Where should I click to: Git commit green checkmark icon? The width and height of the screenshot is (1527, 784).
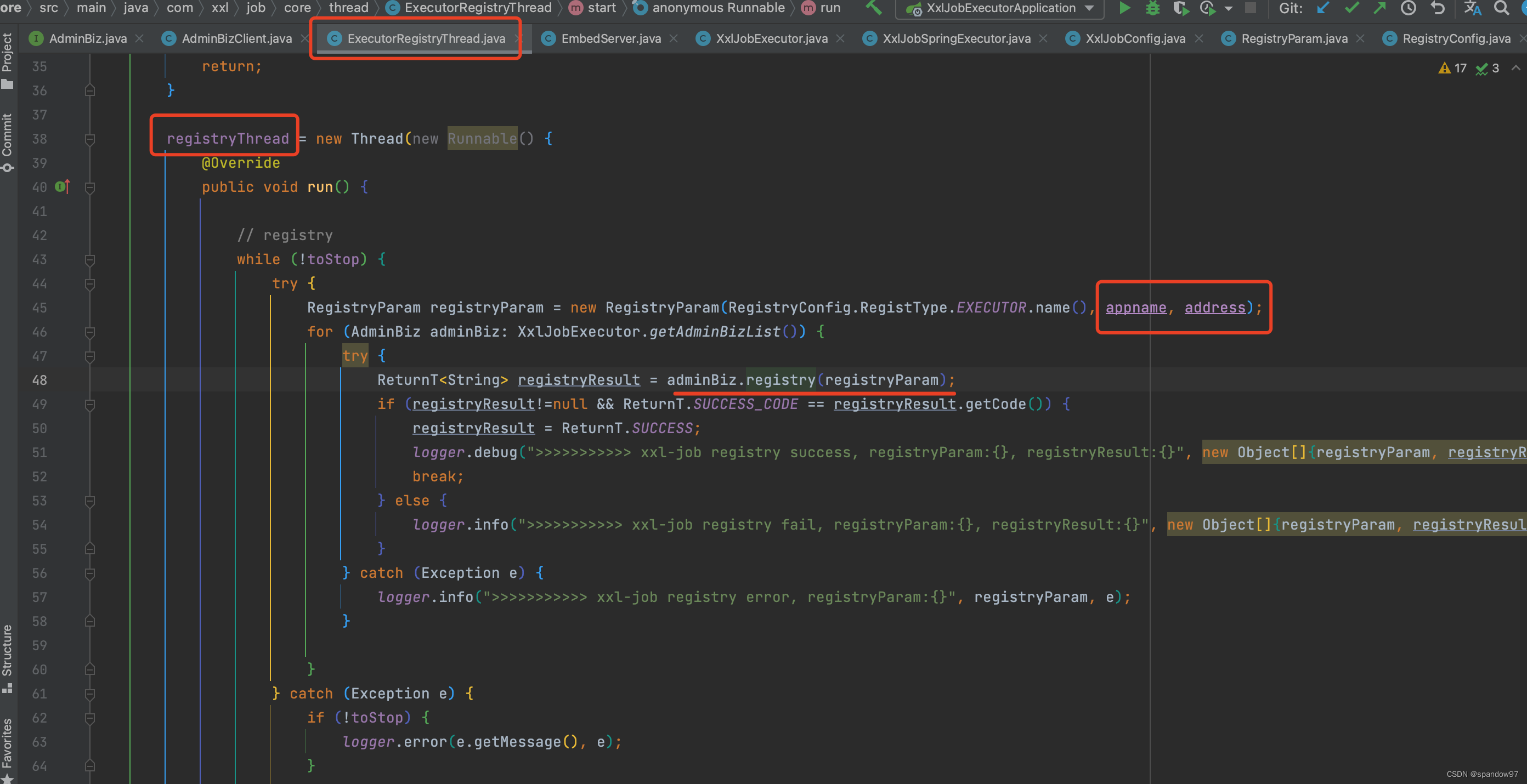click(1351, 8)
